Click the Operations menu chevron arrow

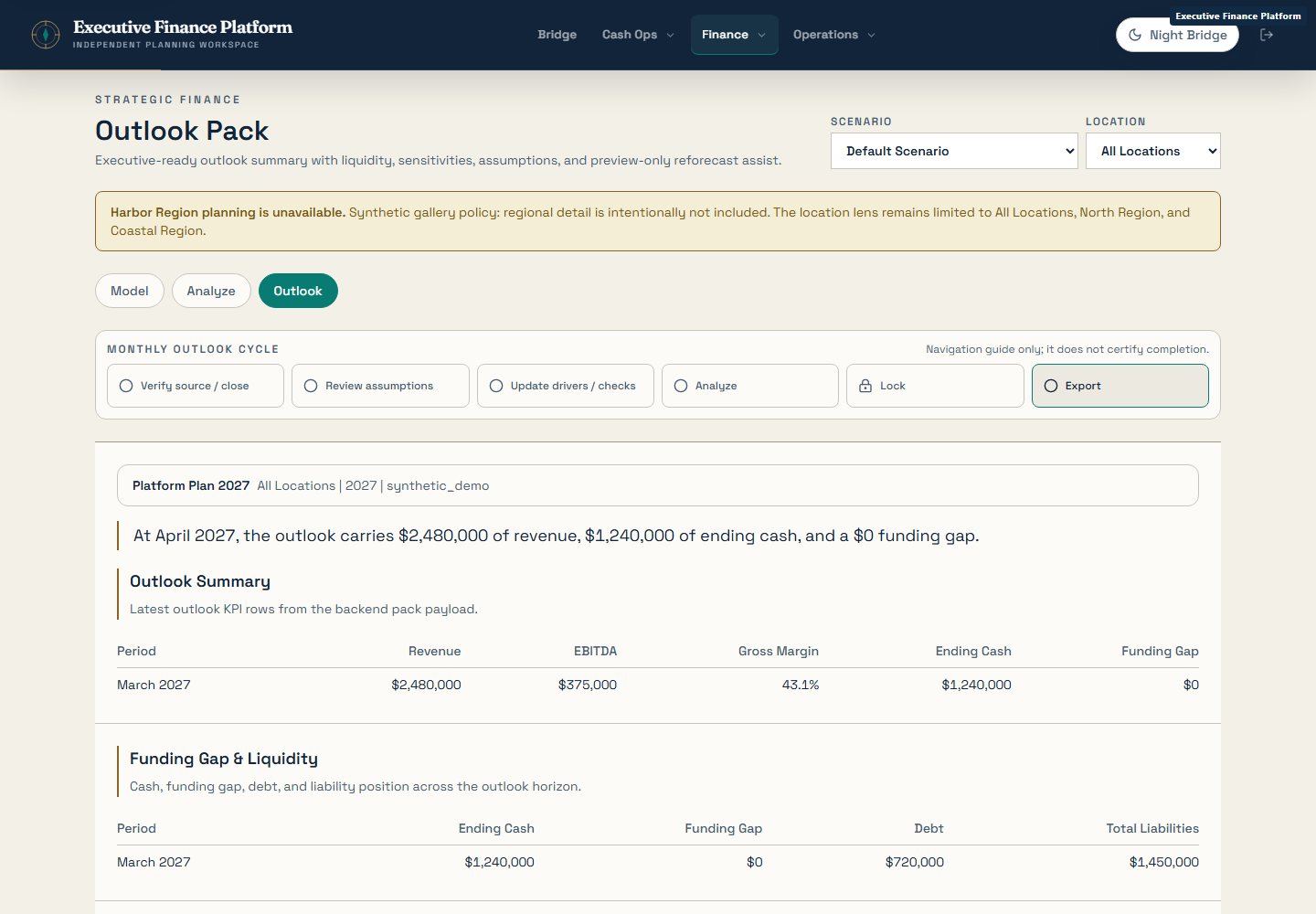pos(871,35)
